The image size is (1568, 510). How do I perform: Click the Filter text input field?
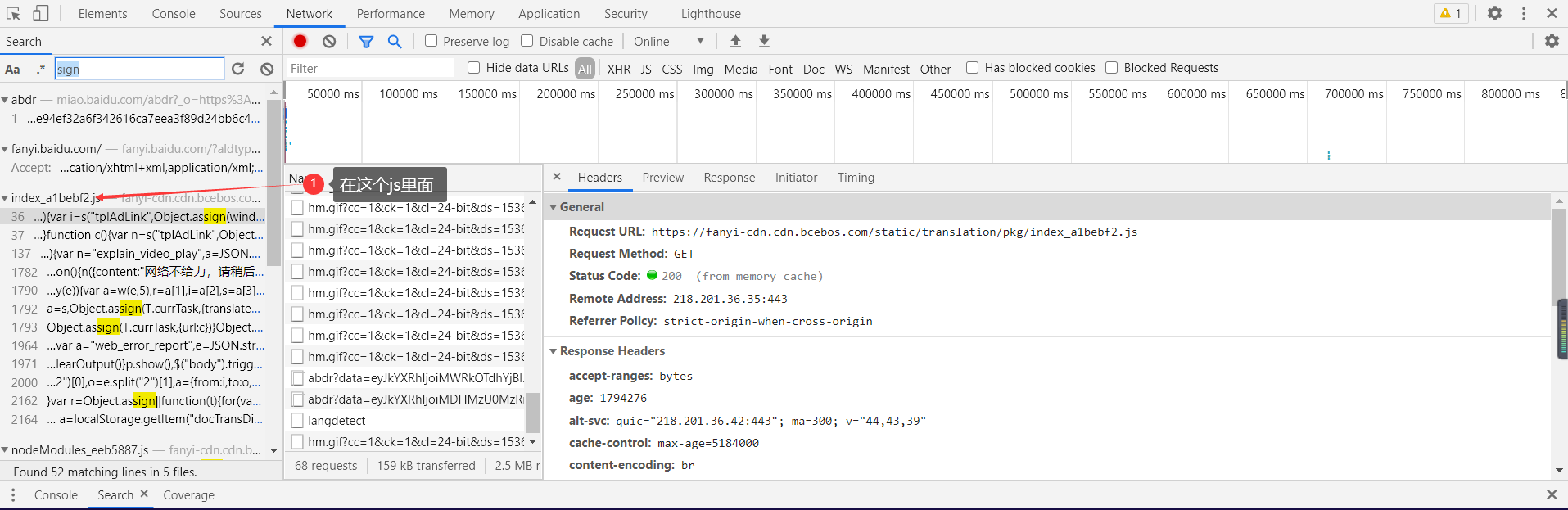(370, 69)
